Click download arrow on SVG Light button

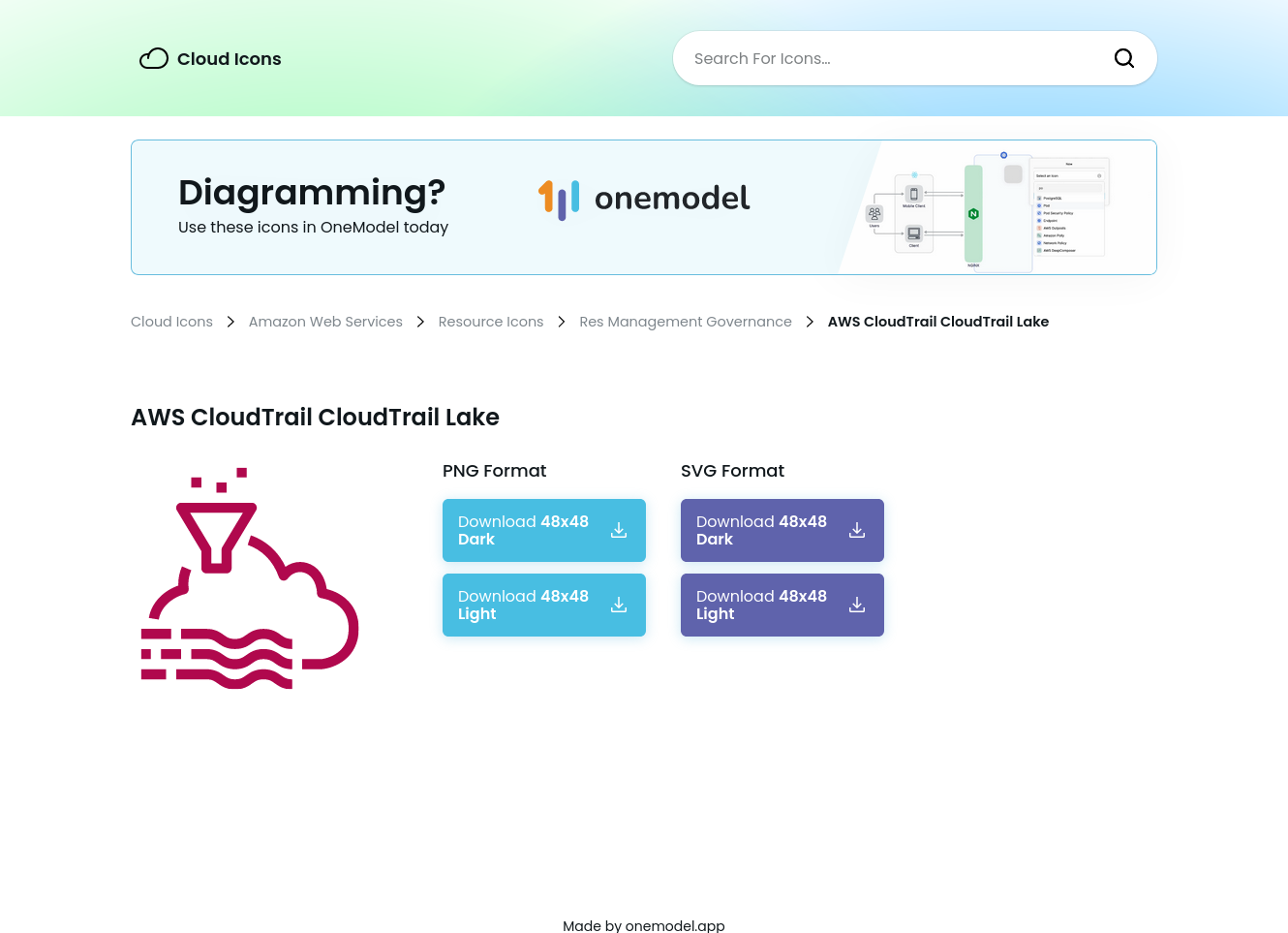pyautogui.click(x=857, y=605)
